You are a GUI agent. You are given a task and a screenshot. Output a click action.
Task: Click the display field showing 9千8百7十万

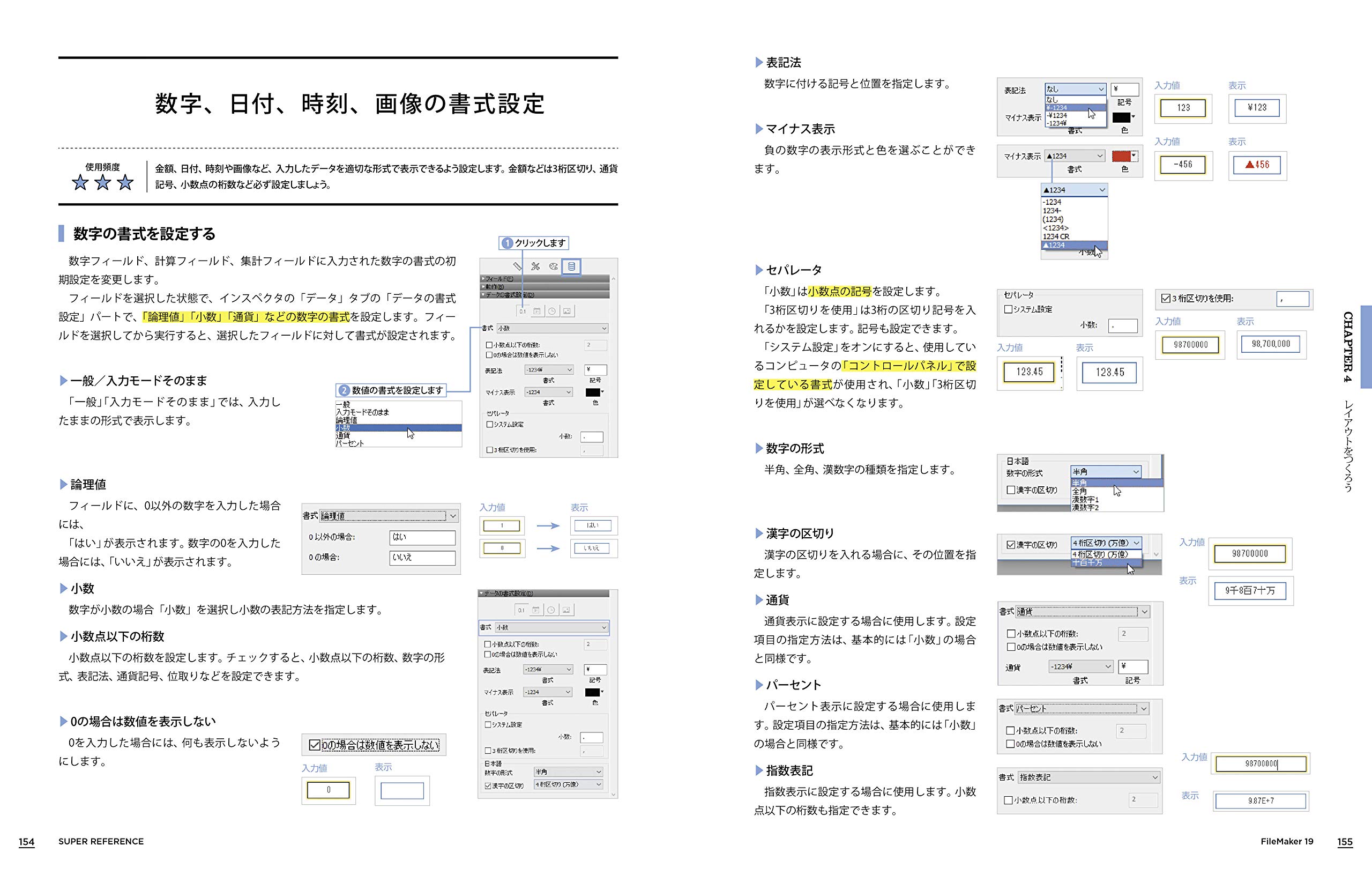1250,590
